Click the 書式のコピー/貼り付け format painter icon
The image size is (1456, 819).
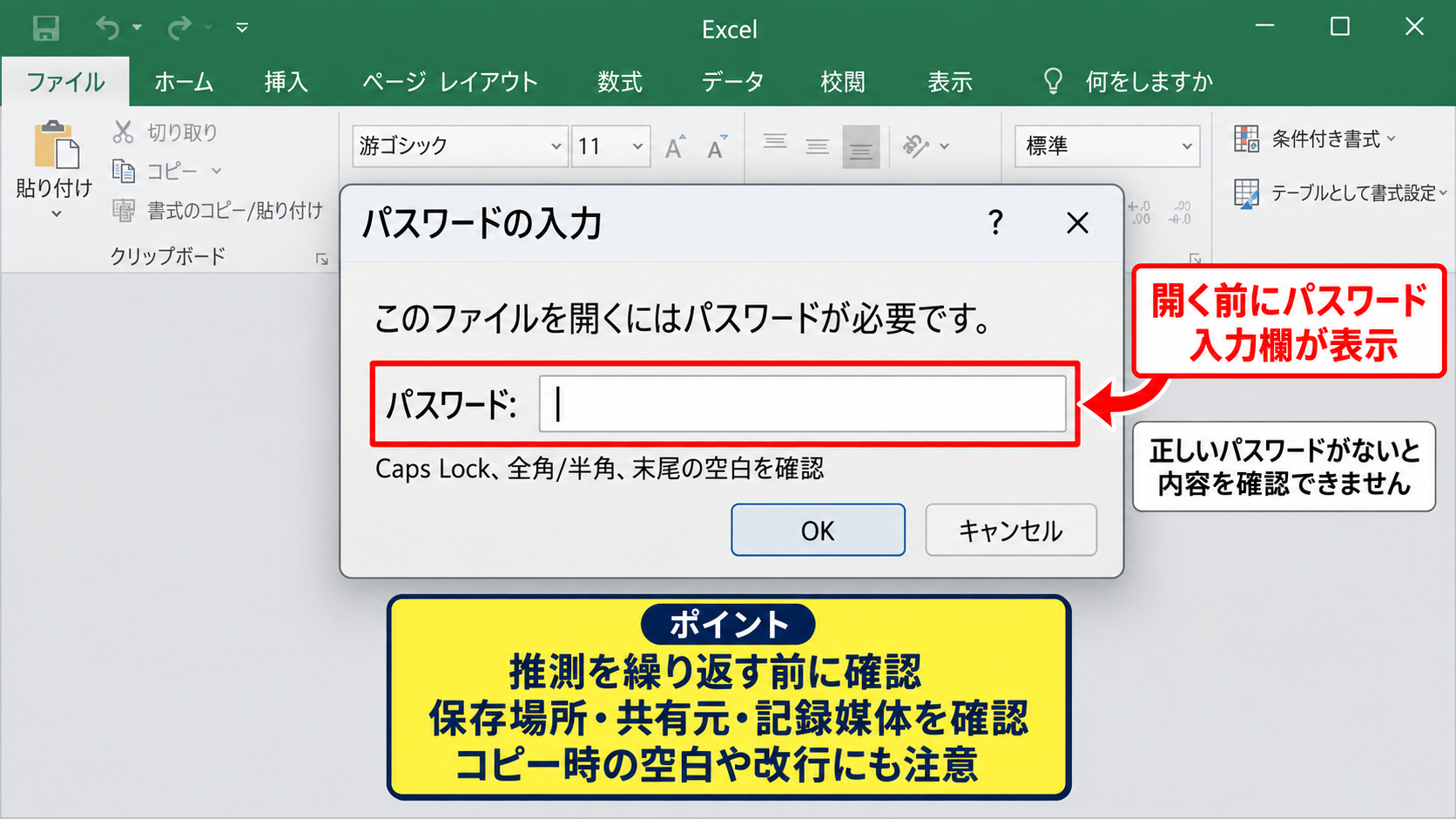pyautogui.click(x=124, y=210)
